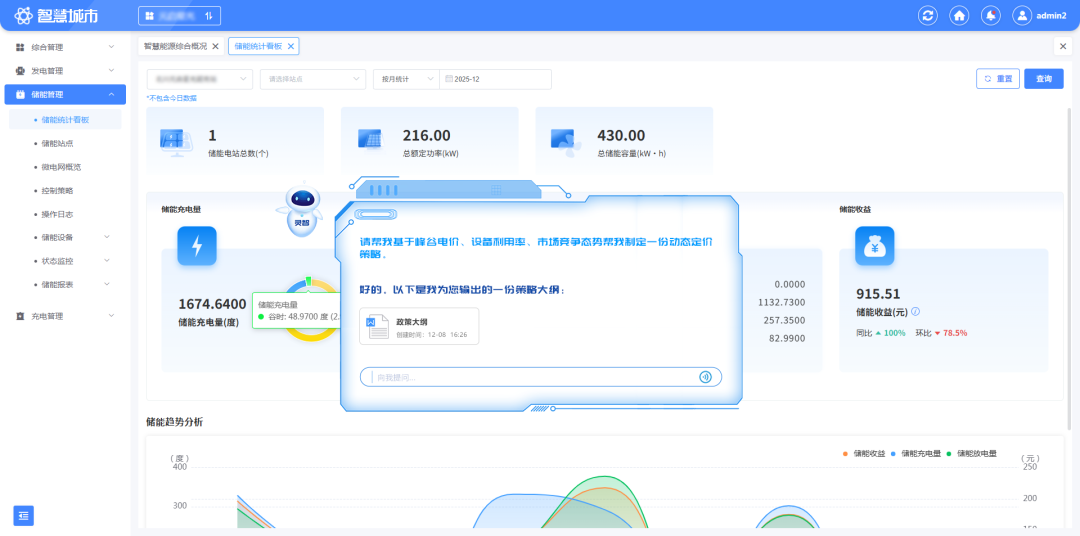Go to home via the house icon
The height and width of the screenshot is (536, 1080).
coord(959,16)
